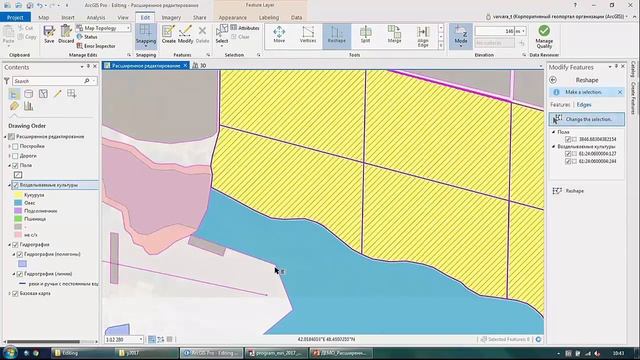This screenshot has width=640, height=360.
Task: Open elevation units dropdown
Action: coord(523,31)
